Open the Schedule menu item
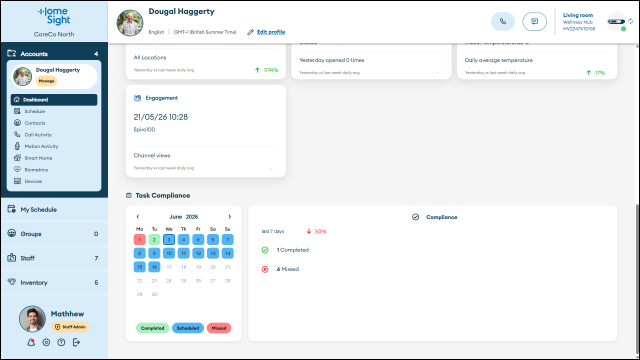640x360 pixels. coord(54,111)
